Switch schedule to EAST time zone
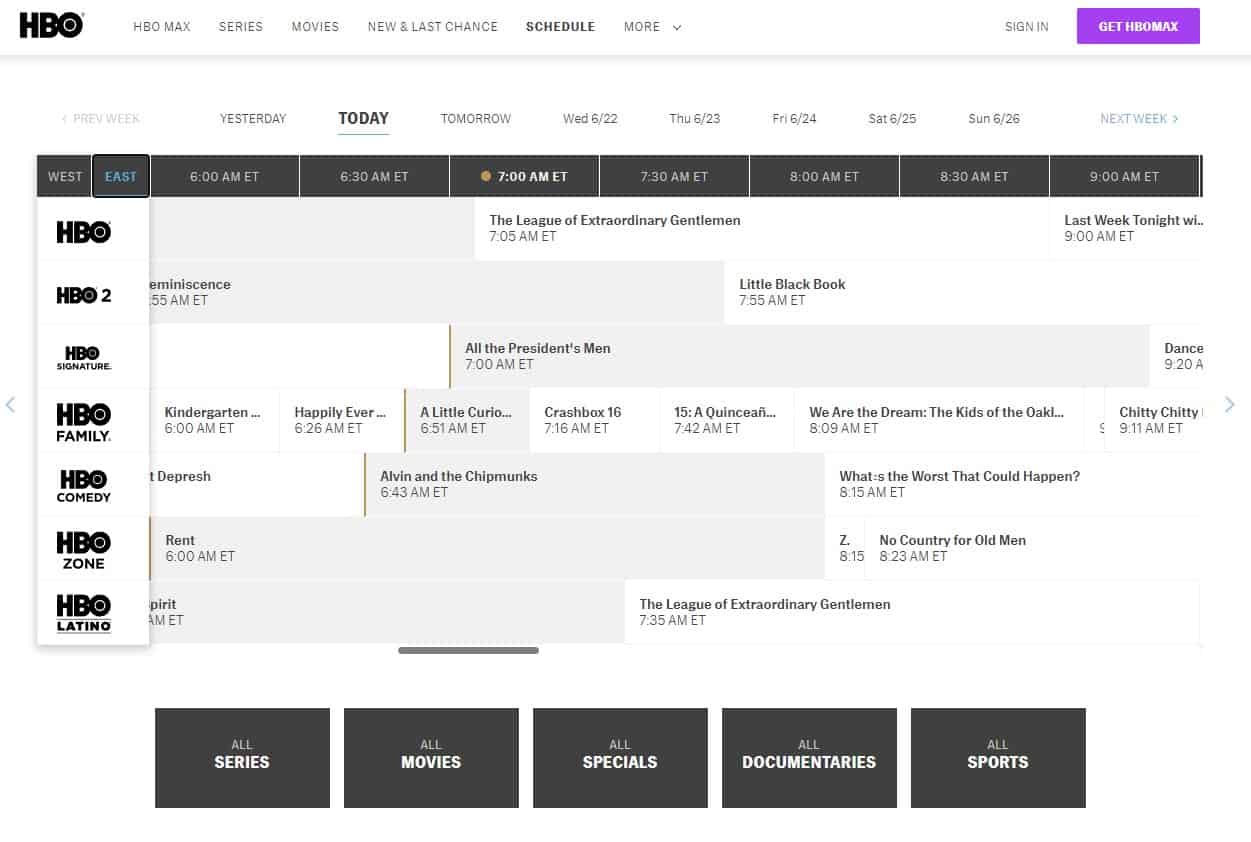The image size is (1251, 842). click(121, 176)
